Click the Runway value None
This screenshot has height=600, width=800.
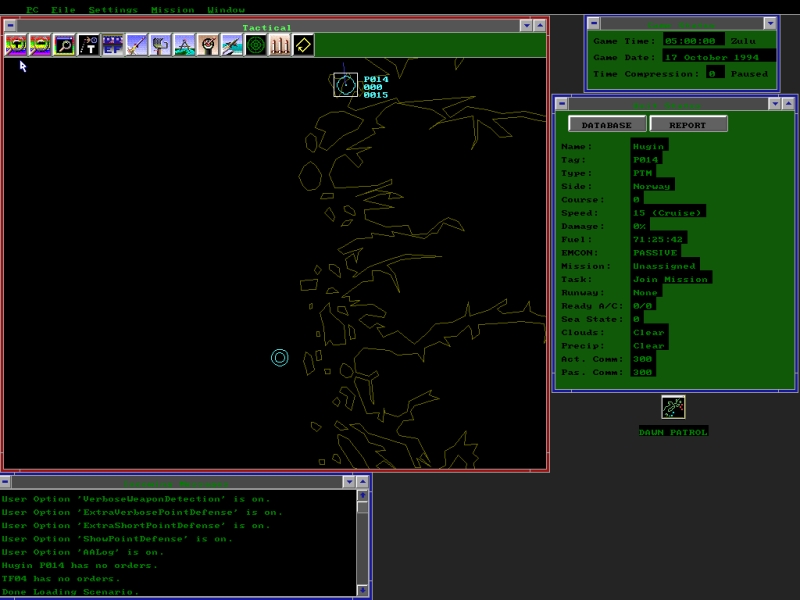[x=646, y=292]
